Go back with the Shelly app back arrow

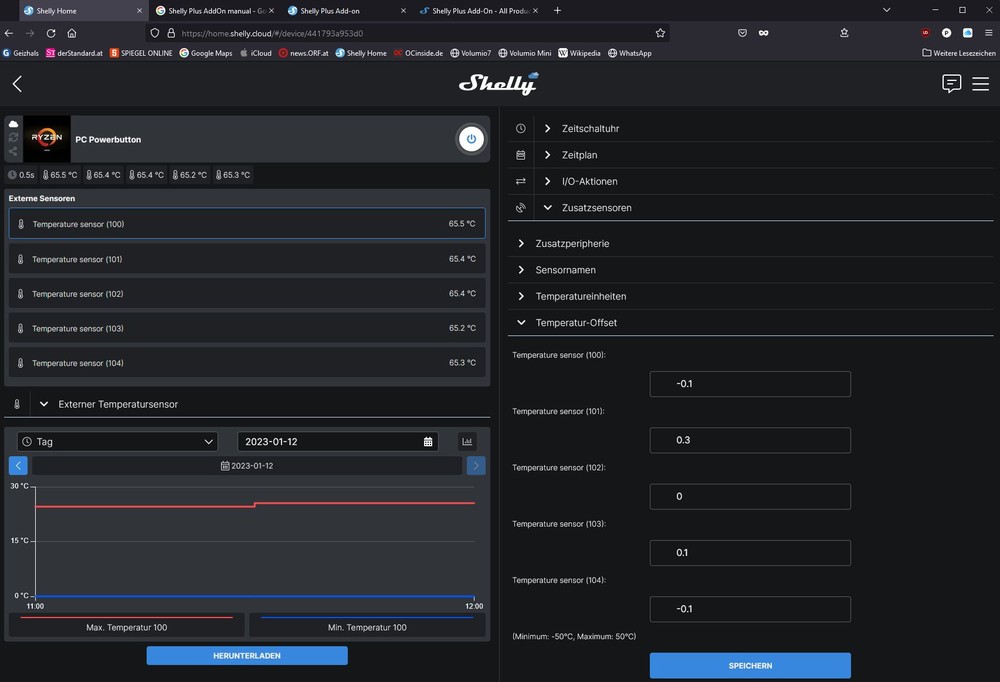click(17, 84)
